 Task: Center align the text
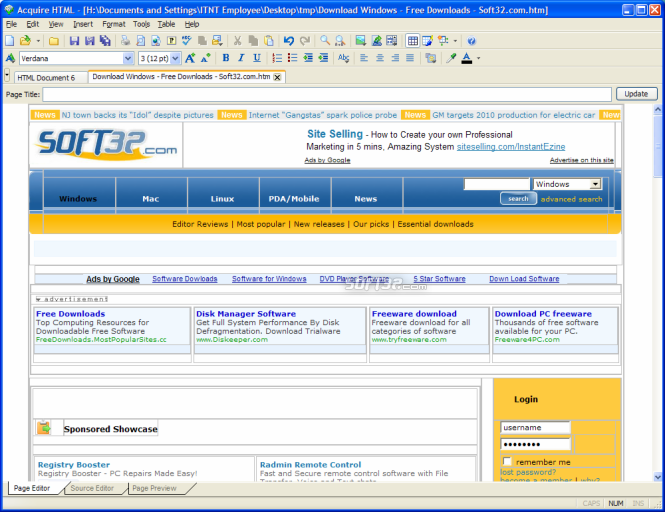click(380, 58)
